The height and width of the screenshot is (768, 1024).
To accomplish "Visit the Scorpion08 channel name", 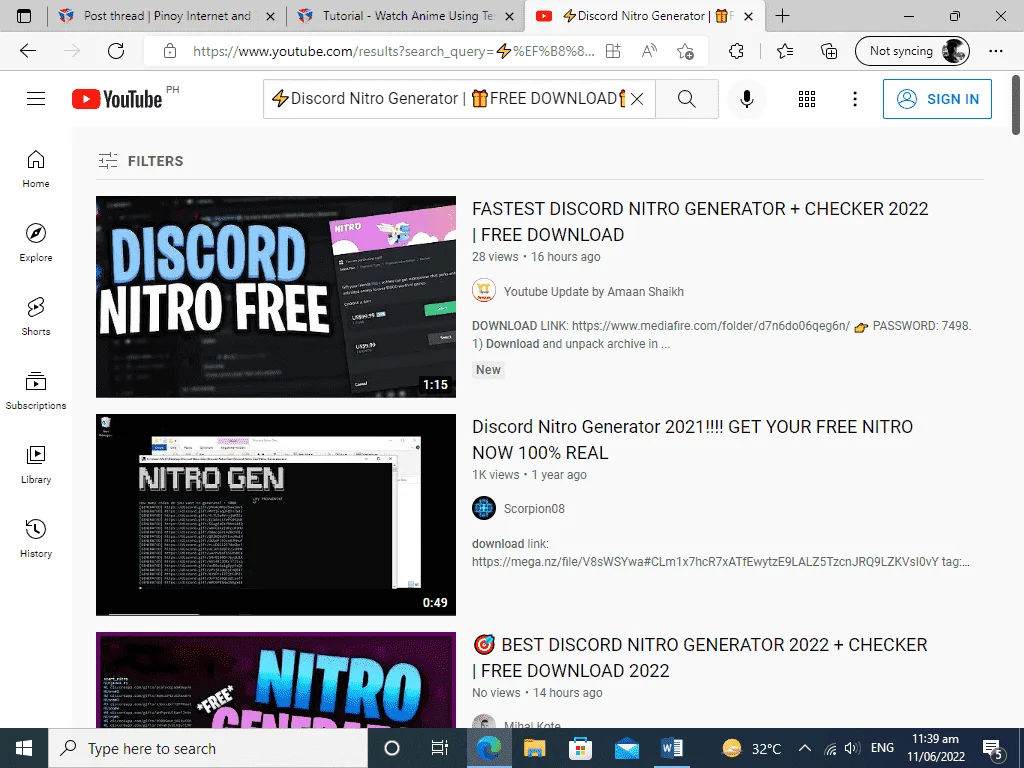I will (x=534, y=509).
